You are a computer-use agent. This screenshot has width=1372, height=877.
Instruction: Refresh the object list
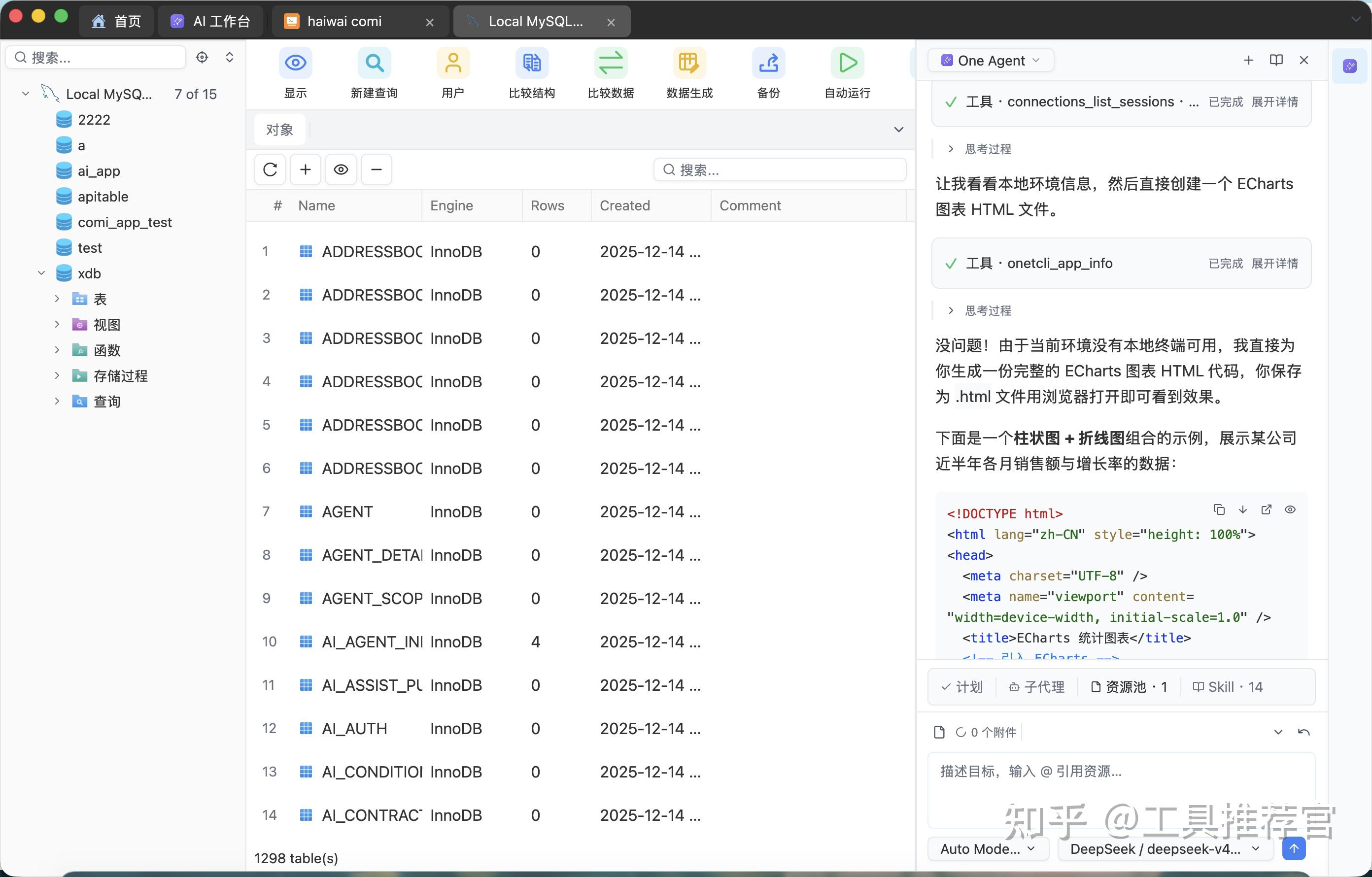[x=270, y=169]
